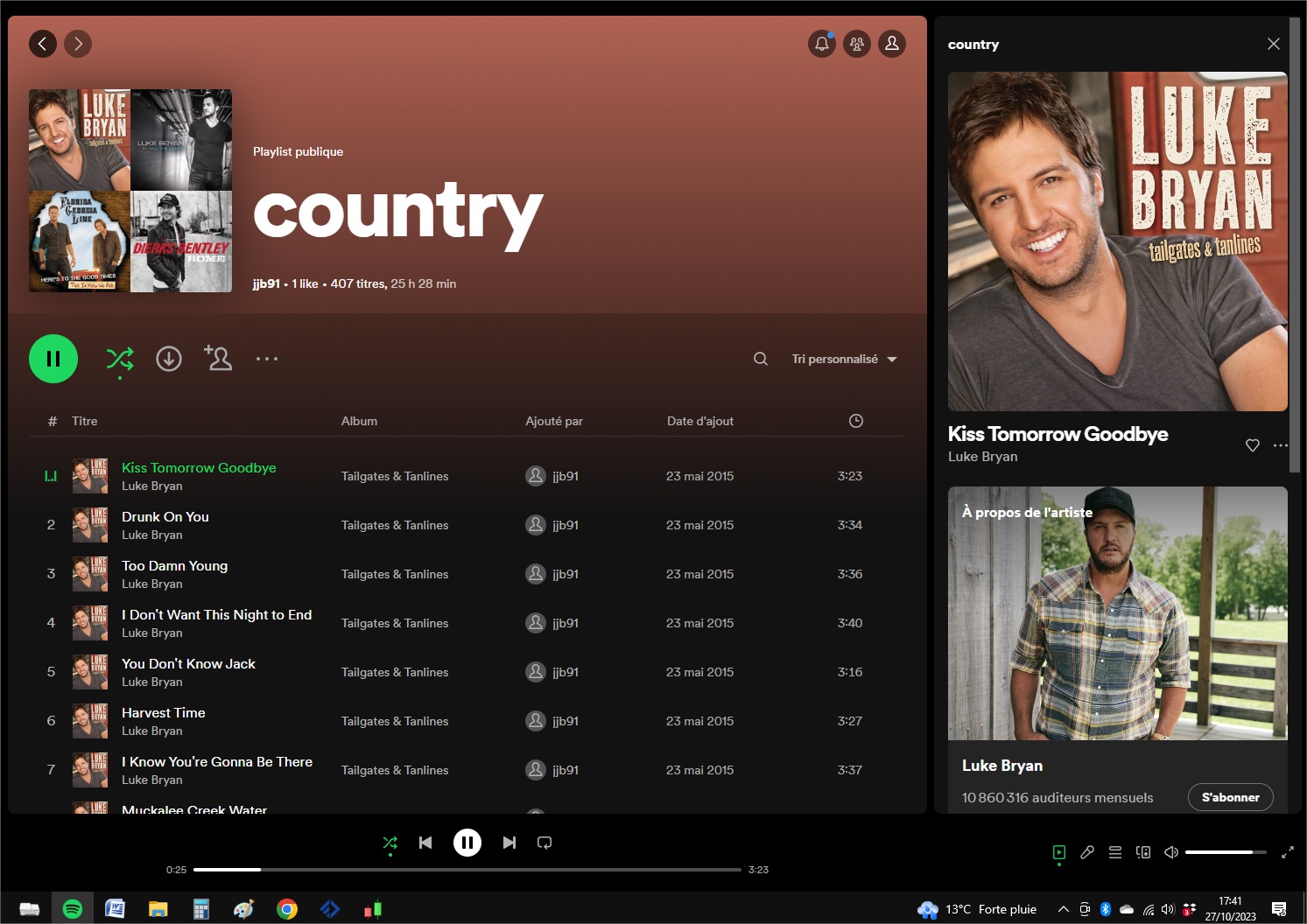Open the Windows notification center
The image size is (1307, 924).
tap(1279, 909)
